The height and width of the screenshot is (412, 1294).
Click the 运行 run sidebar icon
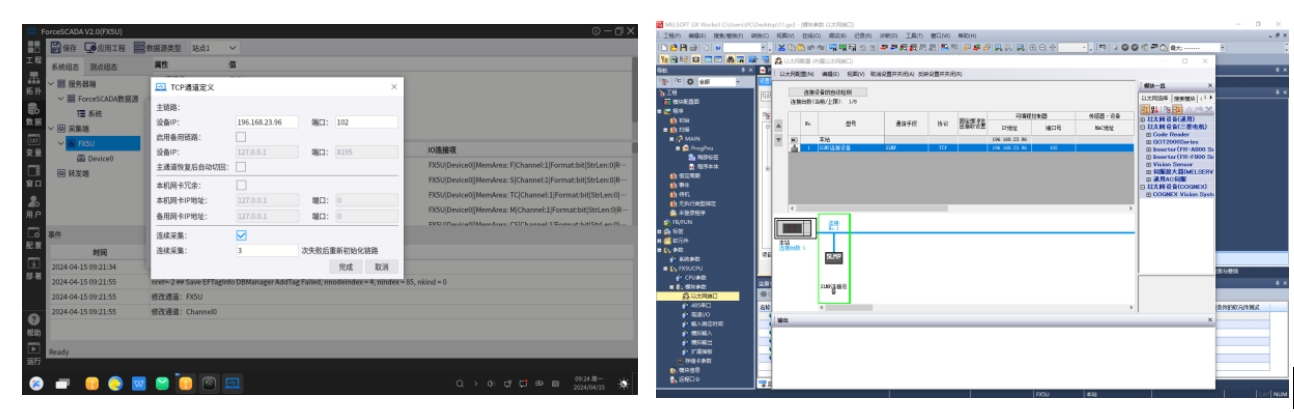(x=34, y=354)
